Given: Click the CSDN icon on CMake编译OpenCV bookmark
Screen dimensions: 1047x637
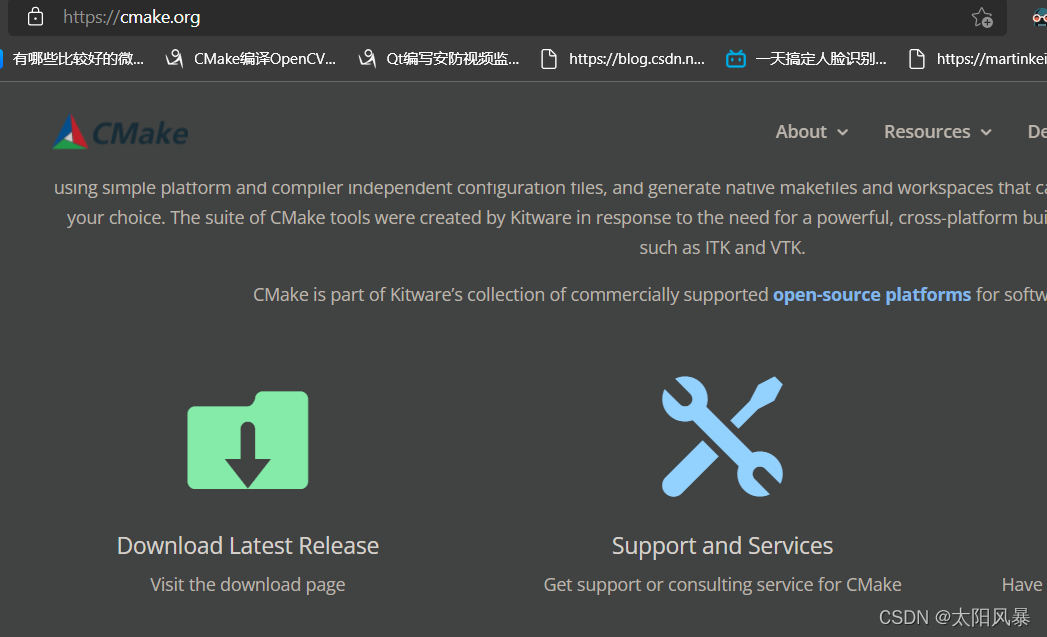Looking at the screenshot, I should point(174,59).
